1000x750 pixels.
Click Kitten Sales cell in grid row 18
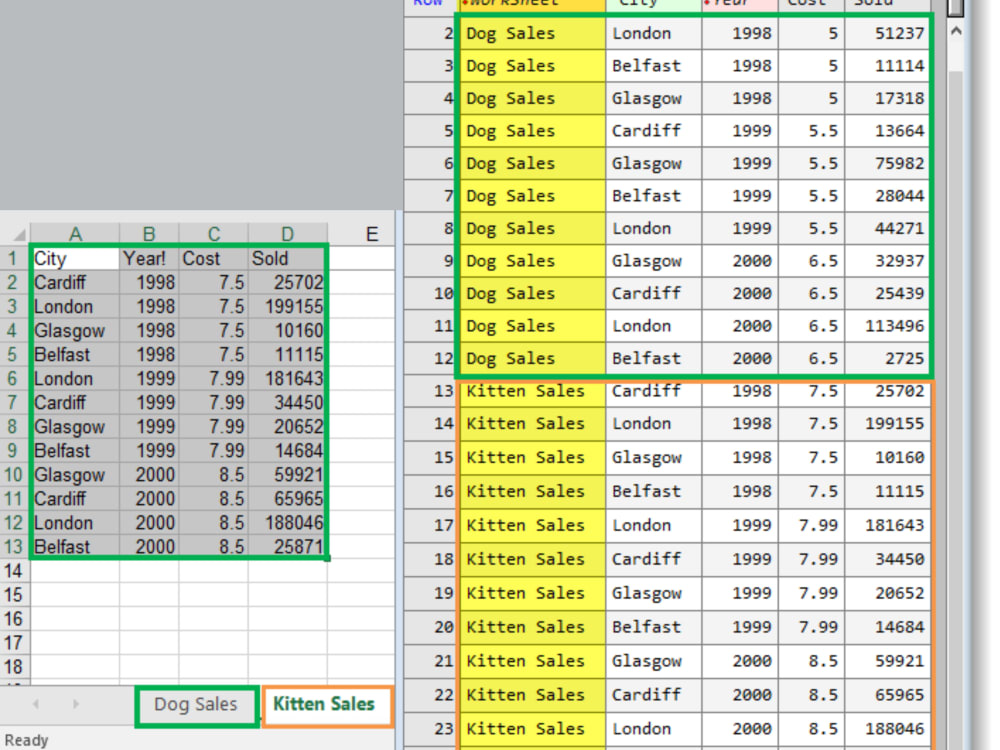click(x=533, y=559)
